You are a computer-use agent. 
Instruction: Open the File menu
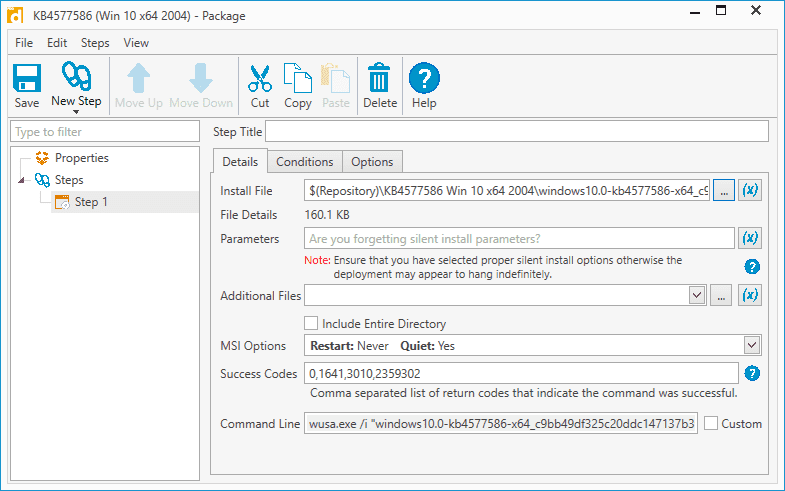(24, 43)
